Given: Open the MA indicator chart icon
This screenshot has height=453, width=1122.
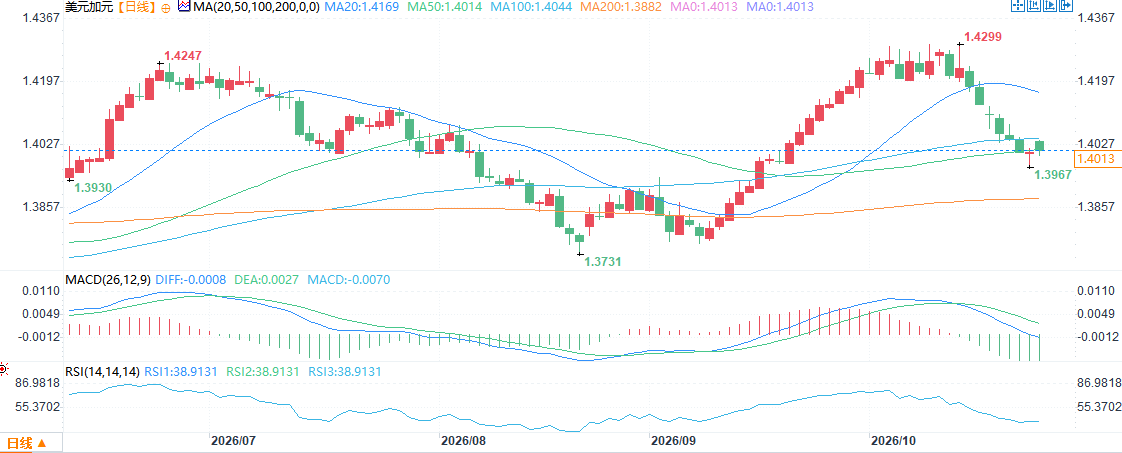Looking at the screenshot, I should coord(182,6).
